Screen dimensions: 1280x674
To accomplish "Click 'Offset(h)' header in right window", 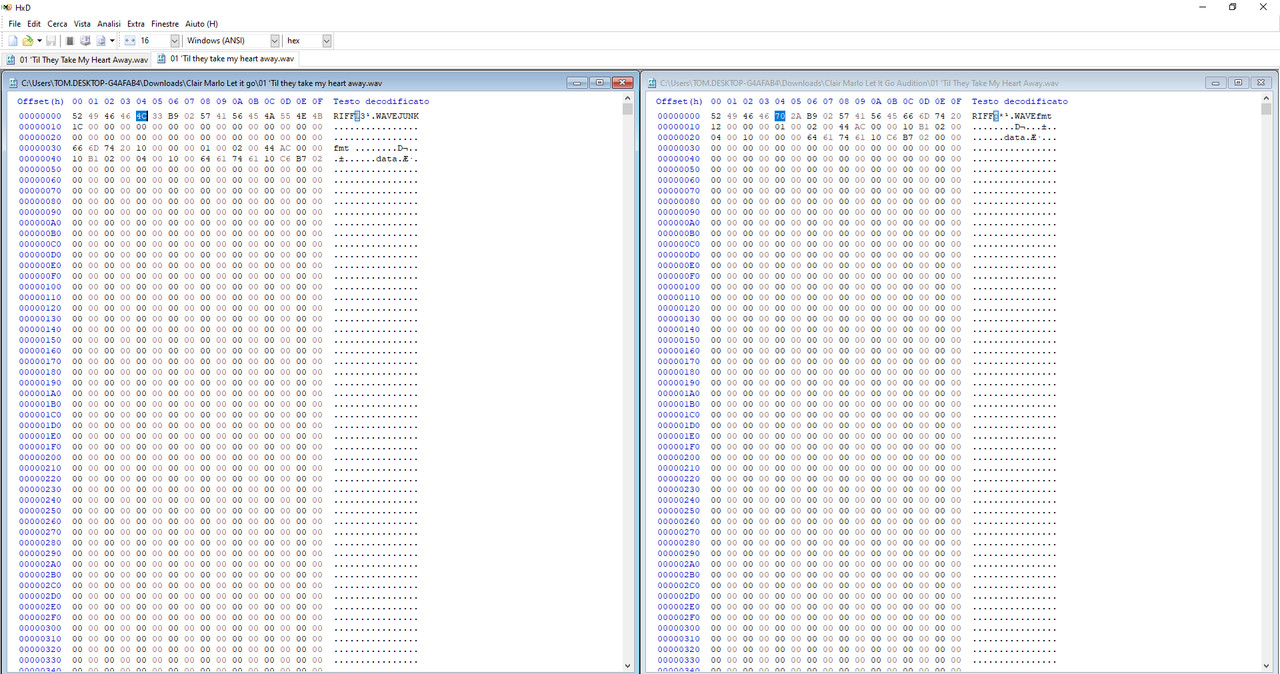I will (x=679, y=101).
